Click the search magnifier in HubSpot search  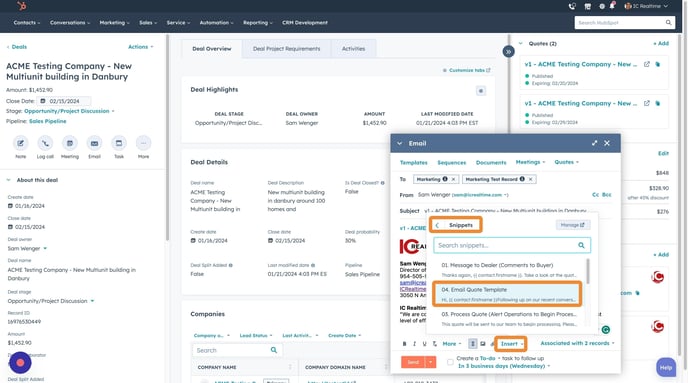[668, 22]
